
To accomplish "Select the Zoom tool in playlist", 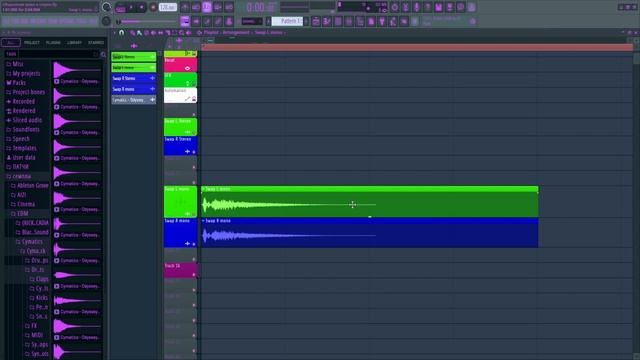I will pos(181,33).
